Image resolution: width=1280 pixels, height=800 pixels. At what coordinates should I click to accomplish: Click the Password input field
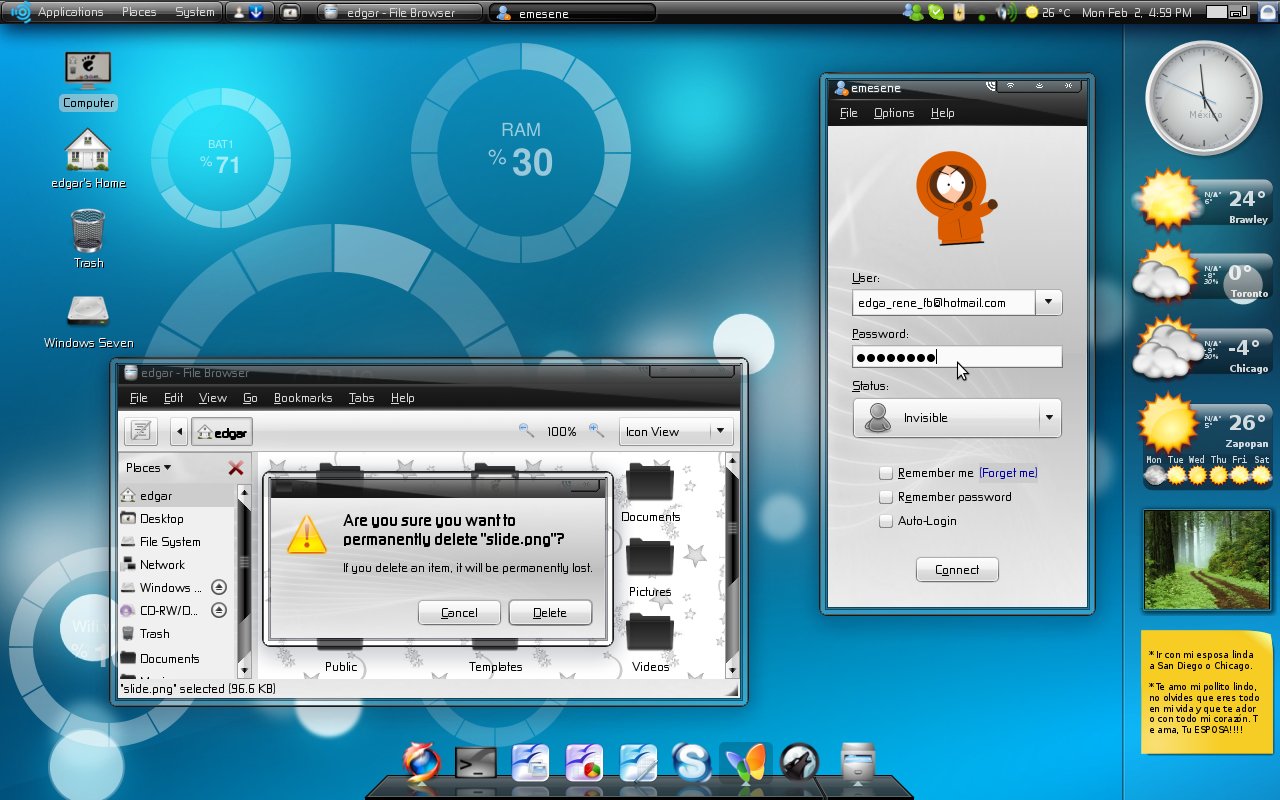pos(957,357)
